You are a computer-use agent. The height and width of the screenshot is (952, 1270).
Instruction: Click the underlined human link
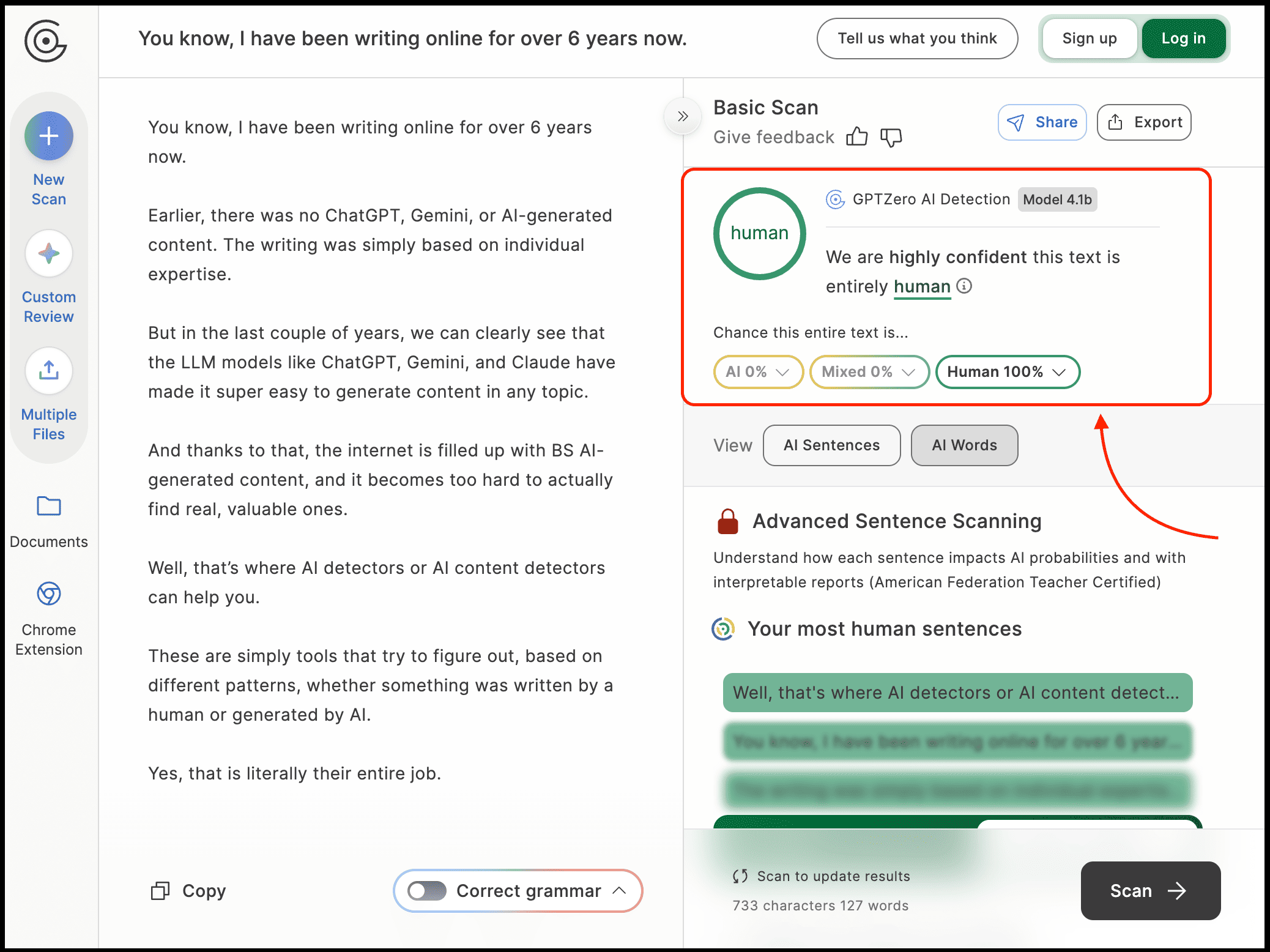click(x=922, y=286)
